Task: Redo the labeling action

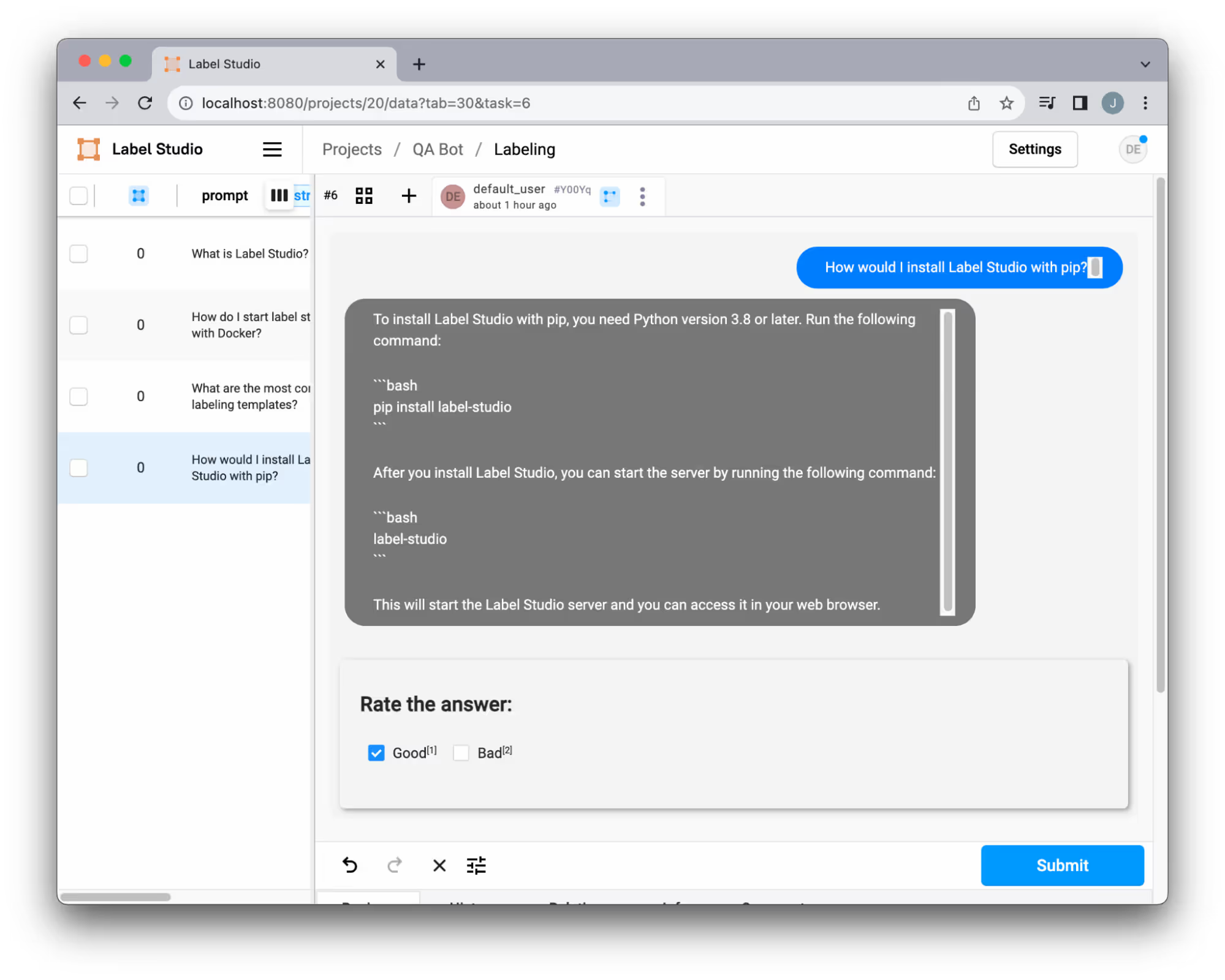Action: pos(395,865)
